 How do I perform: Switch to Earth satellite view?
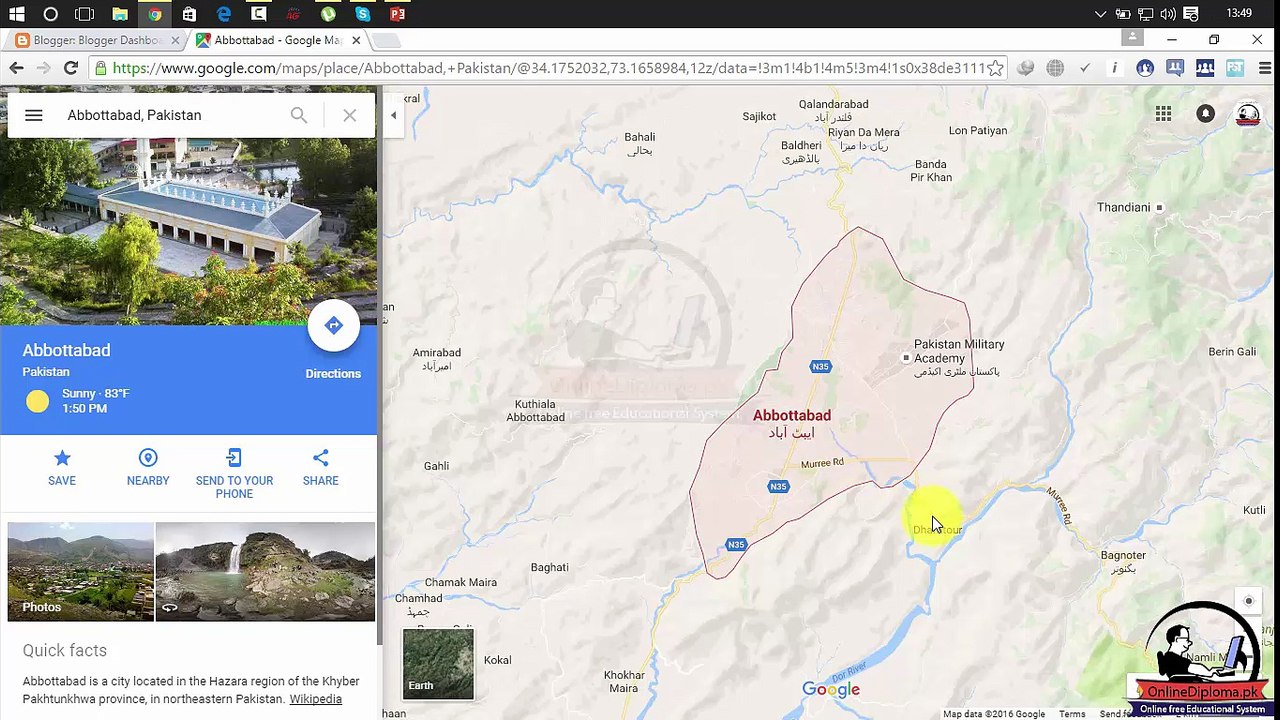point(438,663)
